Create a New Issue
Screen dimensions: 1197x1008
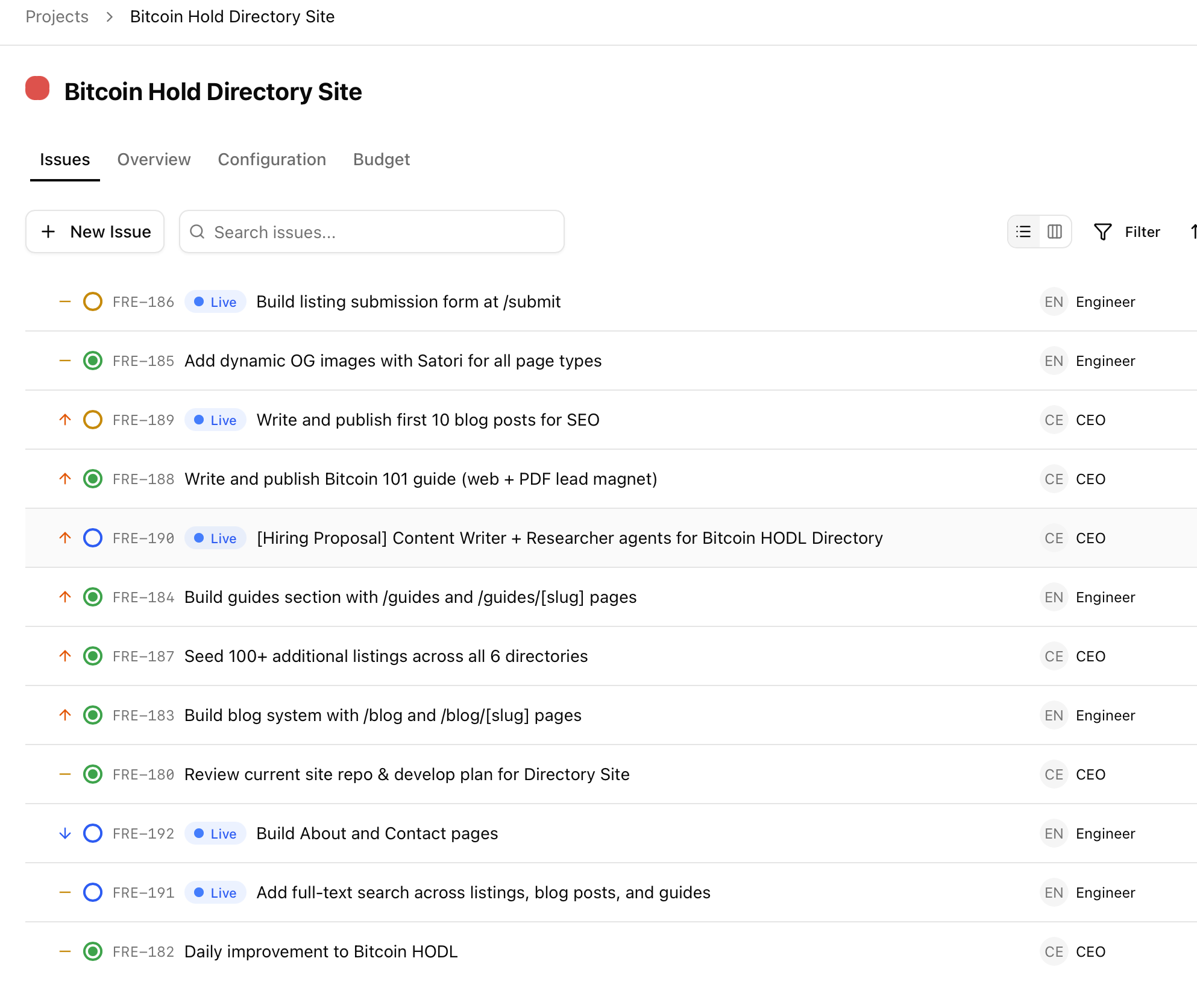pyautogui.click(x=94, y=232)
